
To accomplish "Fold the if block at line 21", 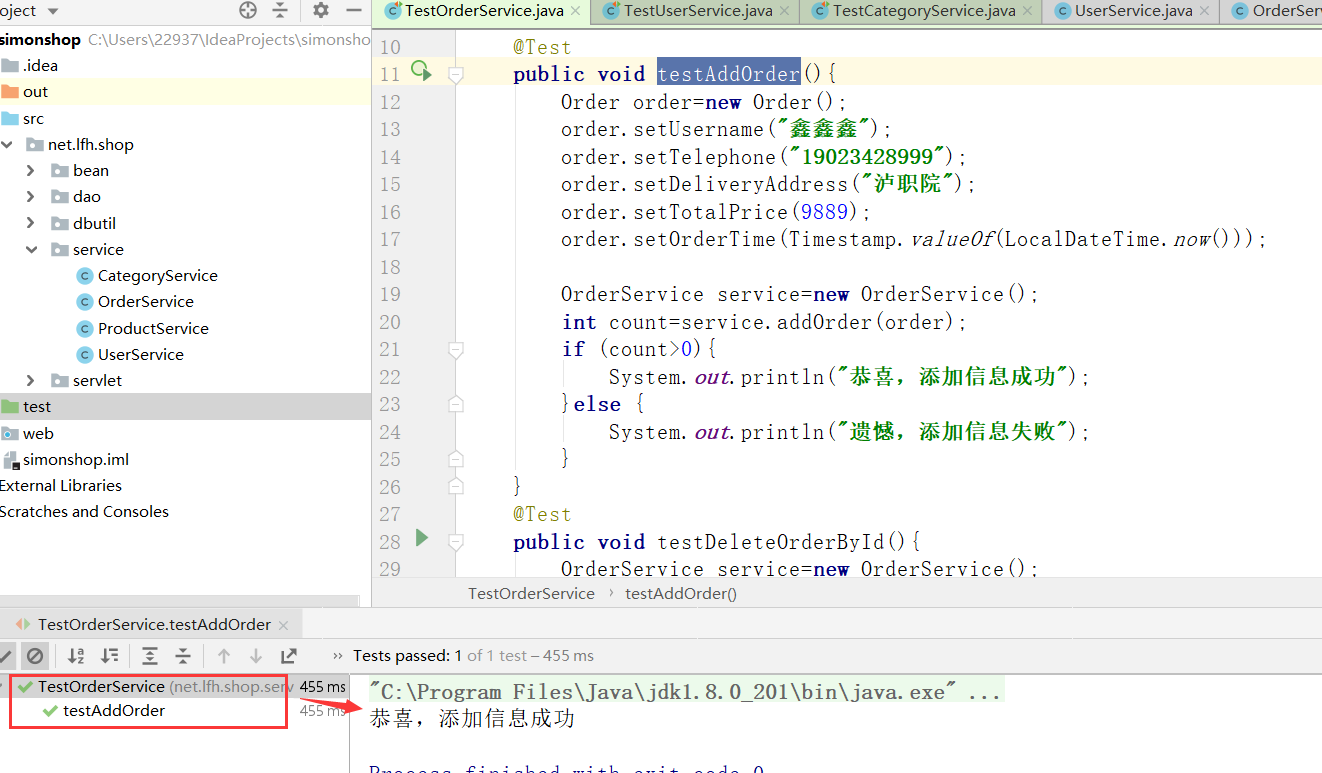I will click(x=456, y=349).
